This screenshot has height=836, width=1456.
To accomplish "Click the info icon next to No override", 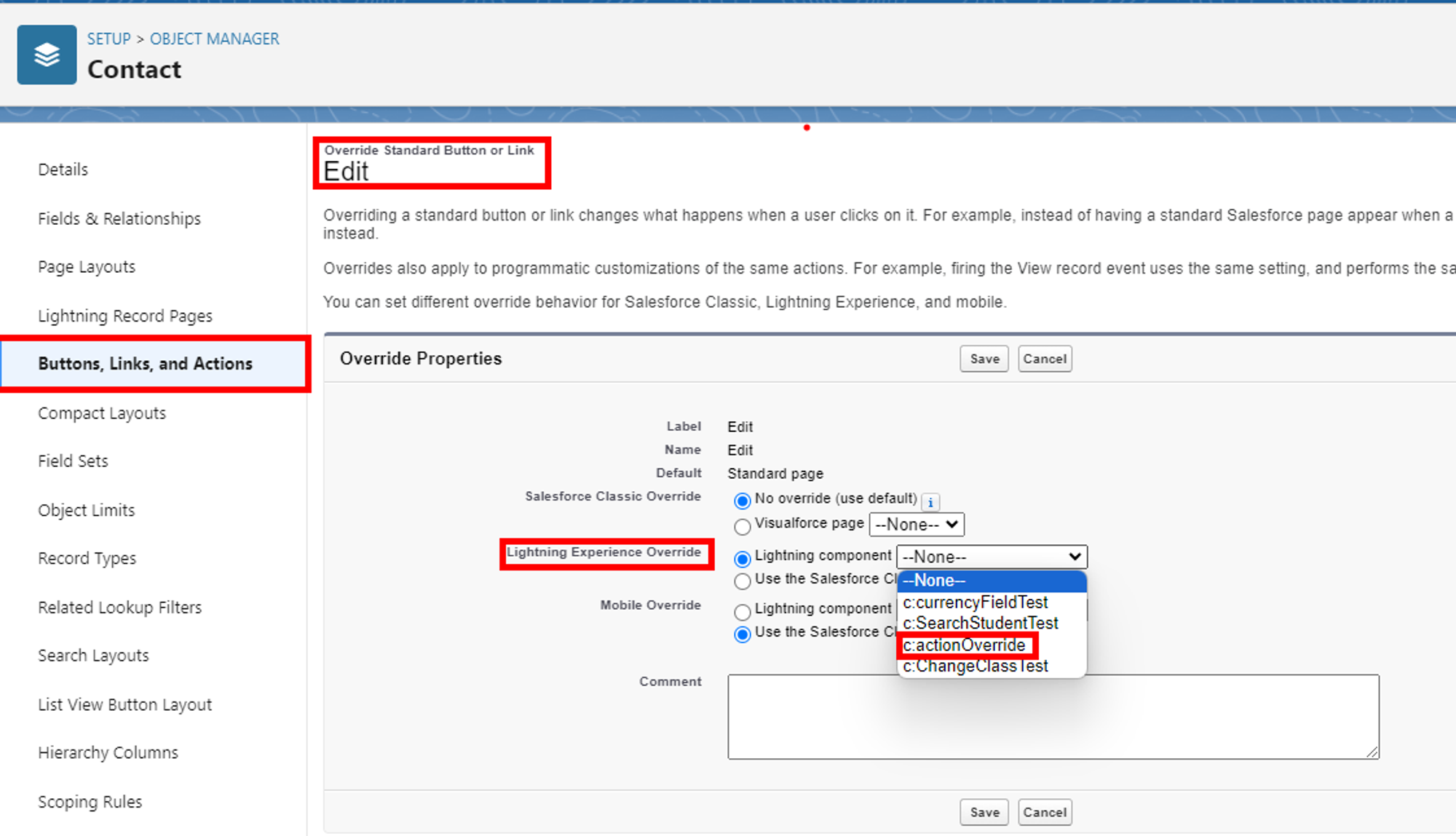I will click(x=930, y=502).
